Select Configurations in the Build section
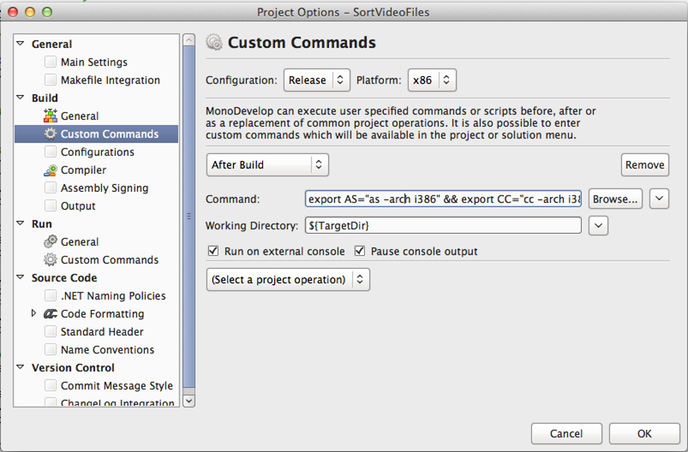This screenshot has width=688, height=452. click(97, 152)
